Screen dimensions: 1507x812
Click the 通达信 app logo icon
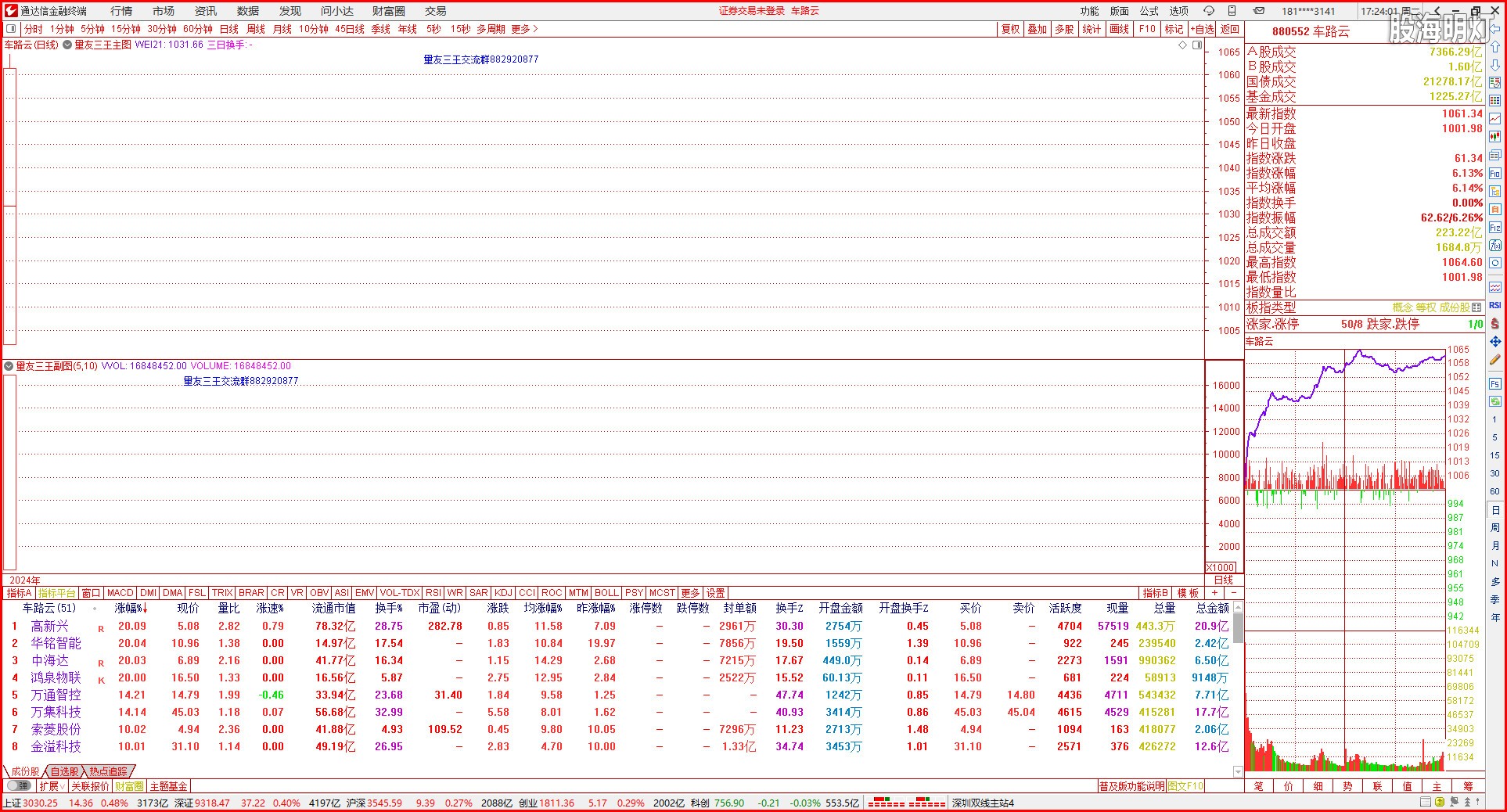click(x=11, y=11)
